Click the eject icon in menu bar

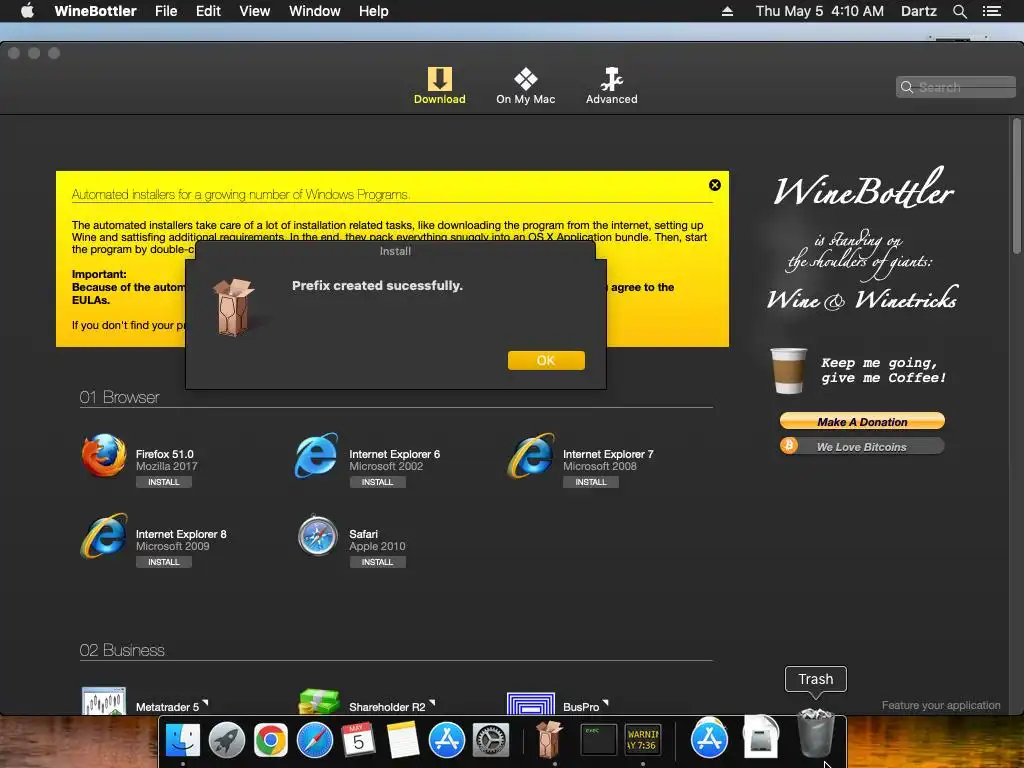(x=728, y=11)
